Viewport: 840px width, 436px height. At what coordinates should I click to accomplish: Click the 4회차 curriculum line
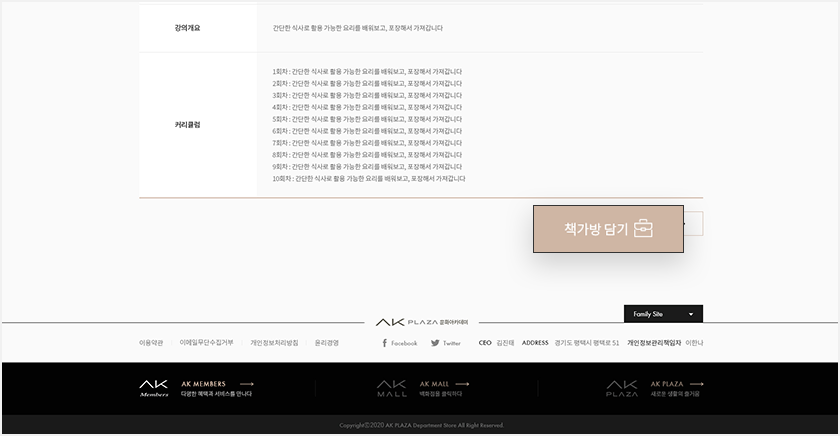[x=367, y=107]
